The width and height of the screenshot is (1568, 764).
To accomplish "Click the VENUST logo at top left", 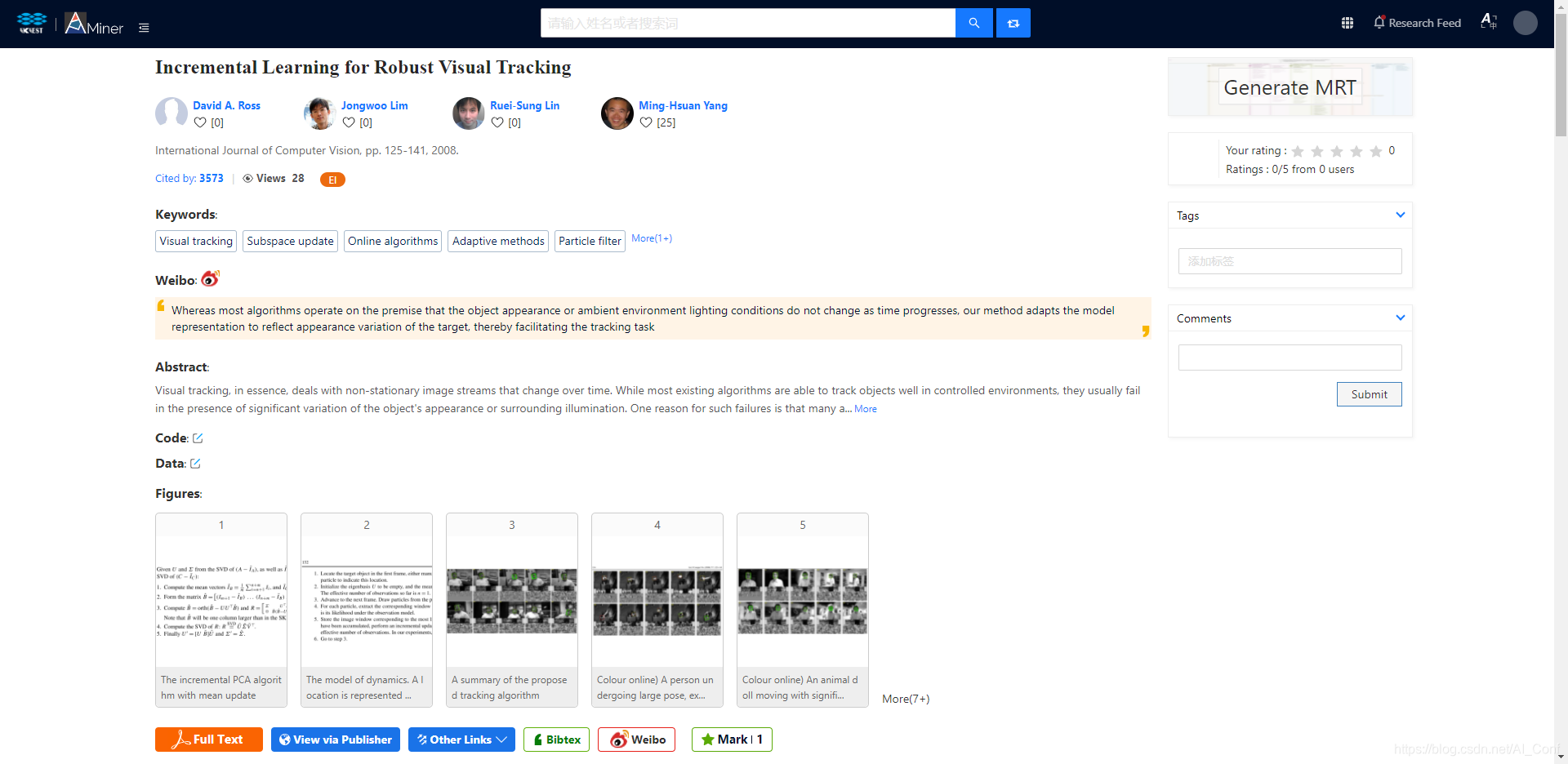I will [32, 23].
